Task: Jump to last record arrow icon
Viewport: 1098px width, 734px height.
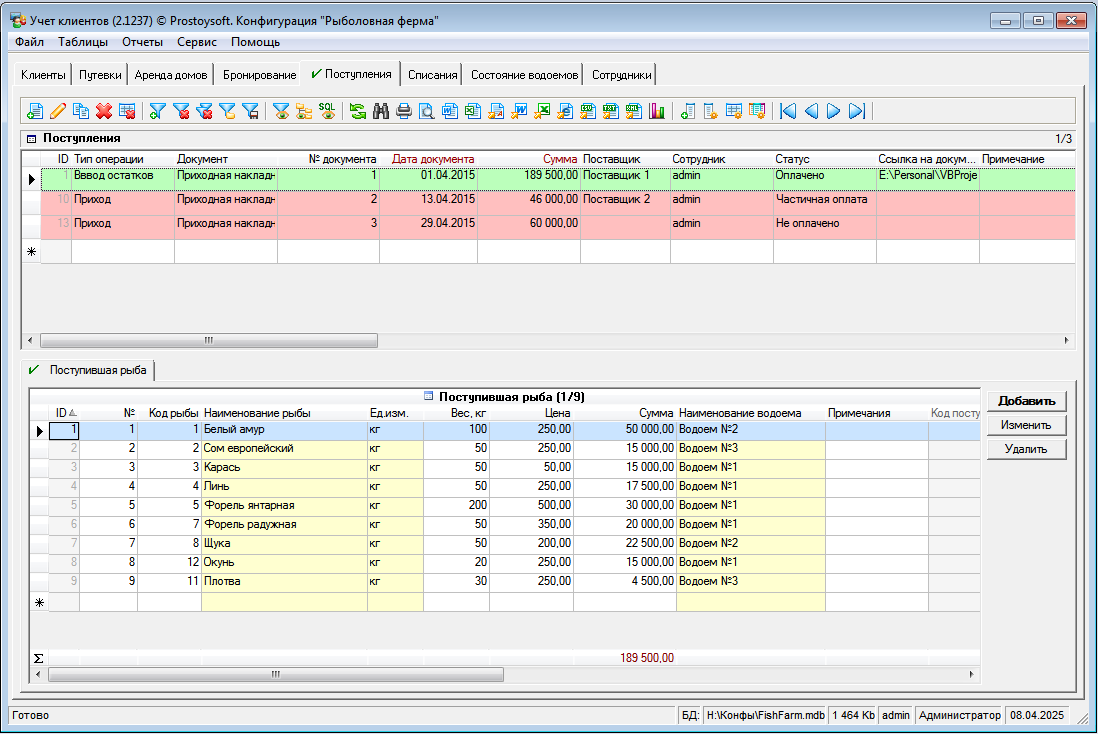Action: click(857, 111)
